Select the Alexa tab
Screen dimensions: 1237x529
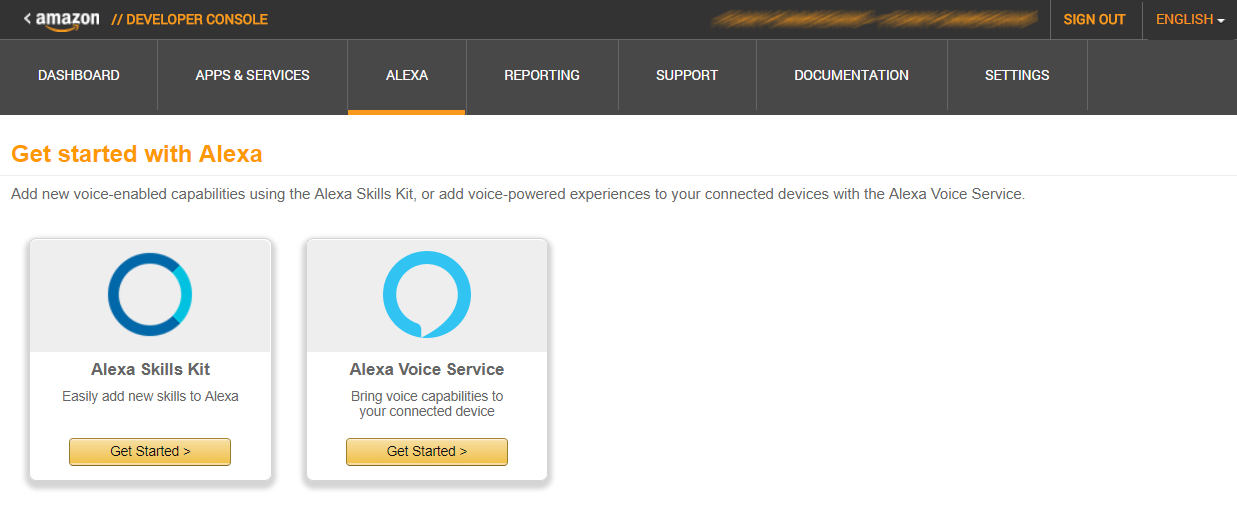407,75
